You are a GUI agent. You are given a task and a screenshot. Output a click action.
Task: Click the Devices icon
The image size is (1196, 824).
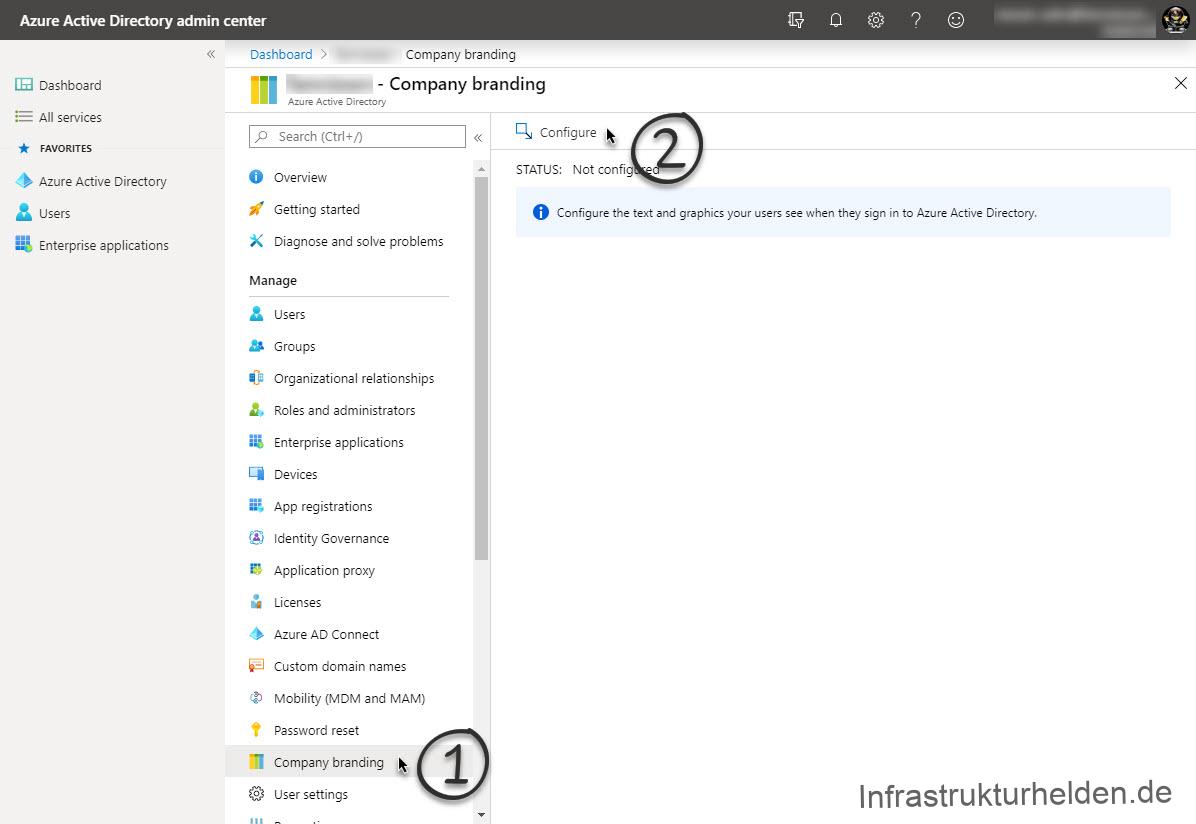point(256,474)
